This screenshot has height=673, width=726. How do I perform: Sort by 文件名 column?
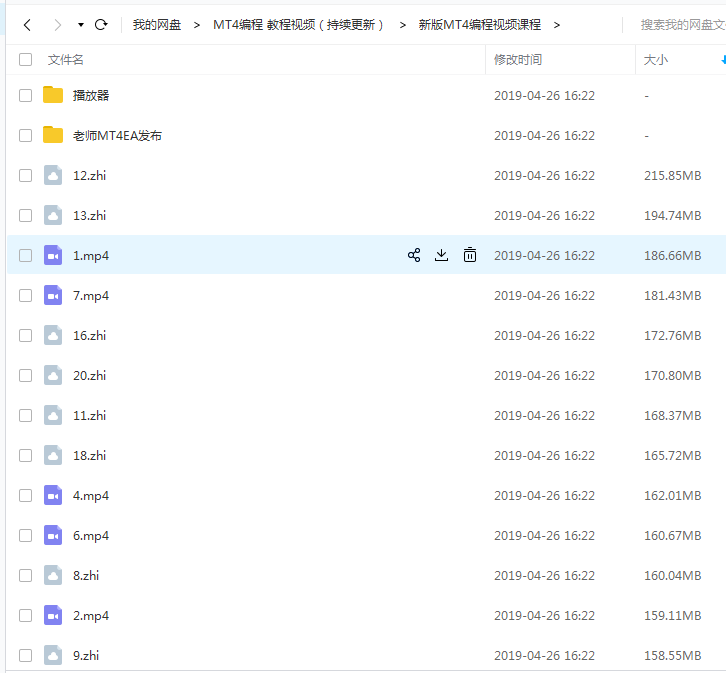65,60
